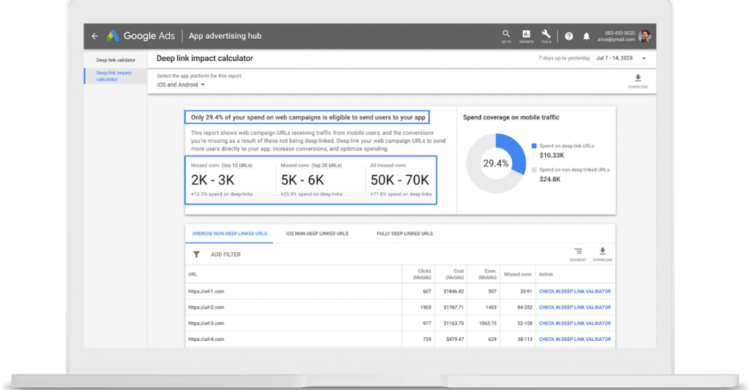
Task: Click App advertising hub title
Action: 225,36
